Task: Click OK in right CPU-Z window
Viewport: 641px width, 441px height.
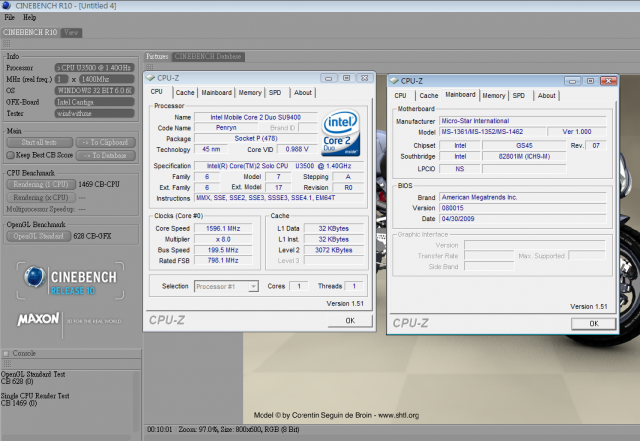Action: pos(594,324)
